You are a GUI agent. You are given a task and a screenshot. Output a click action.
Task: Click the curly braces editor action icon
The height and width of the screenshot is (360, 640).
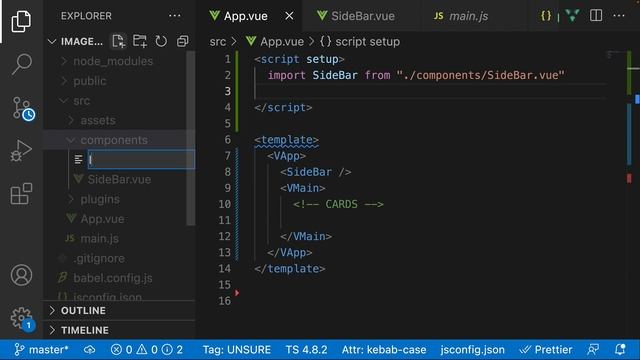point(546,16)
